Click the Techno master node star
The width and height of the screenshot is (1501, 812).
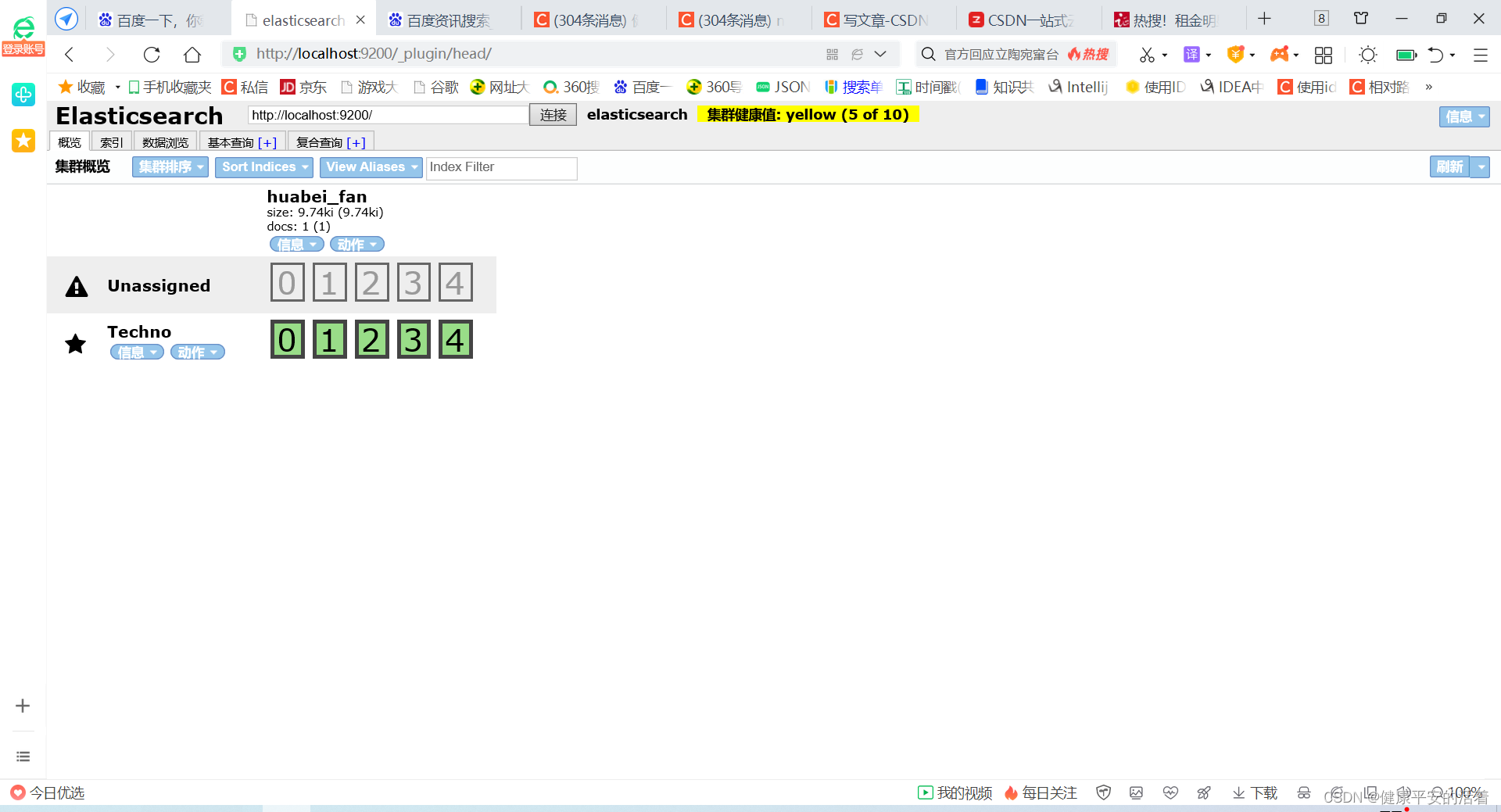coord(76,343)
